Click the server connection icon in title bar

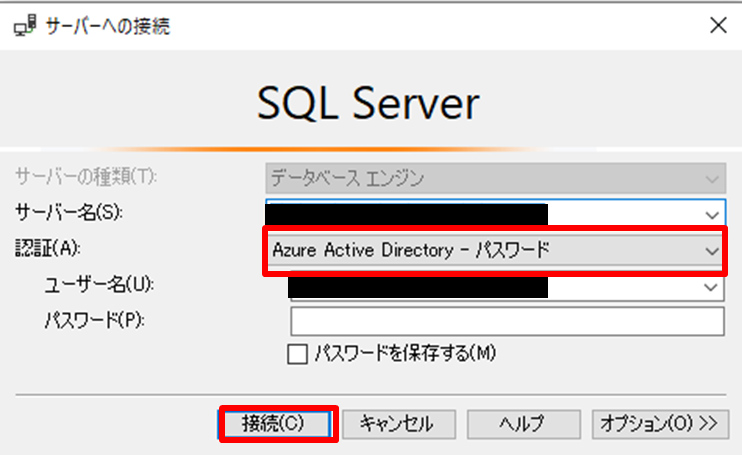click(25, 26)
